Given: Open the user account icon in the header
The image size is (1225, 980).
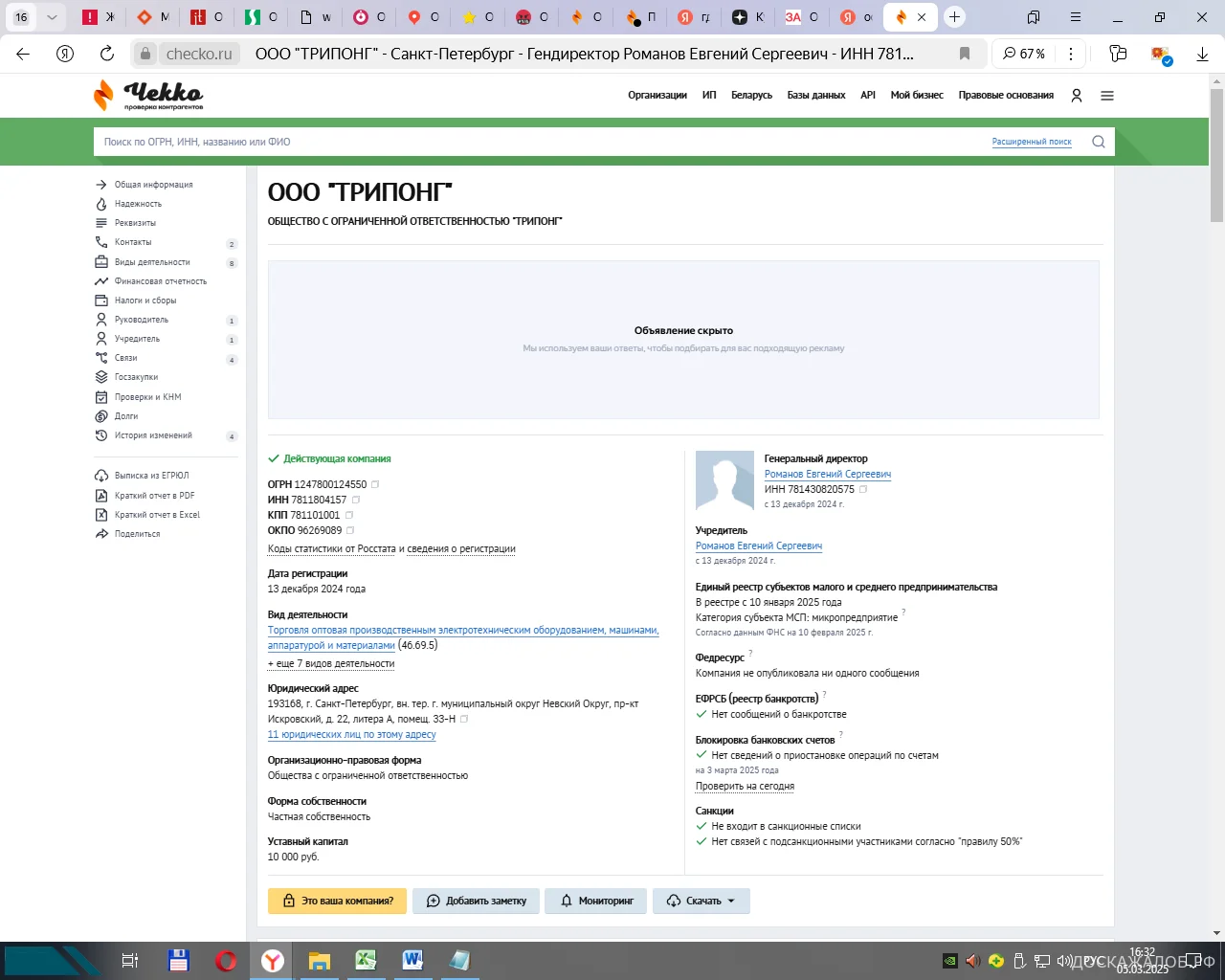Looking at the screenshot, I should click(1077, 96).
